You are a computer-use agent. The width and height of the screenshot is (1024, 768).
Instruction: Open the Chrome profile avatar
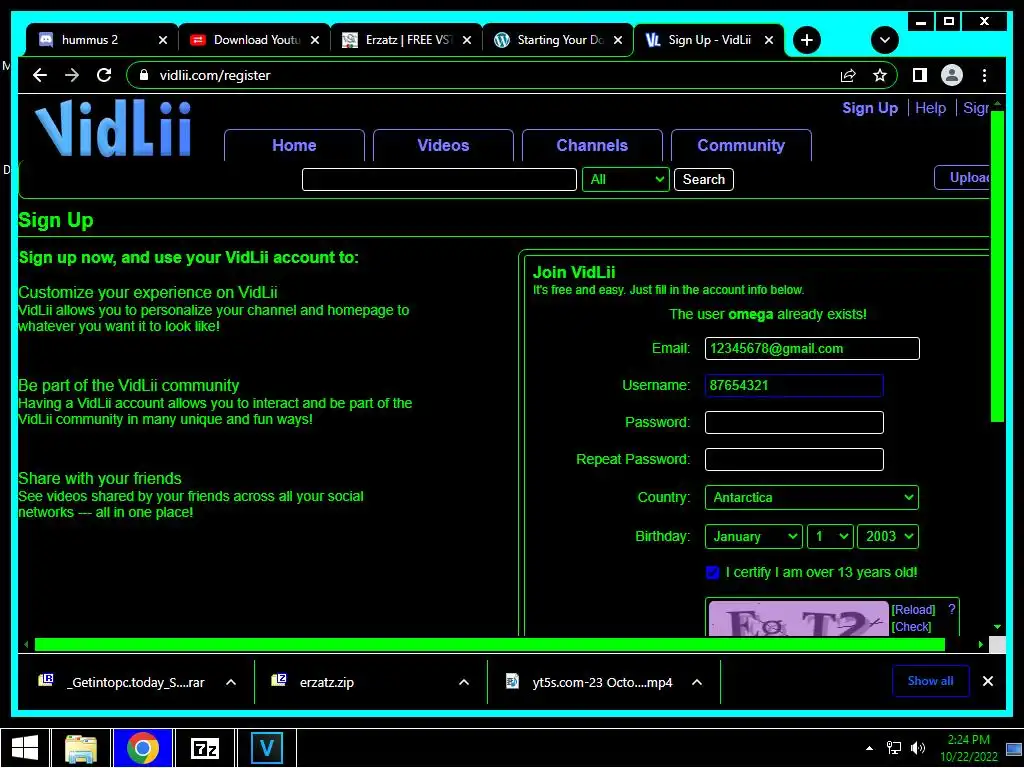pyautogui.click(x=952, y=75)
